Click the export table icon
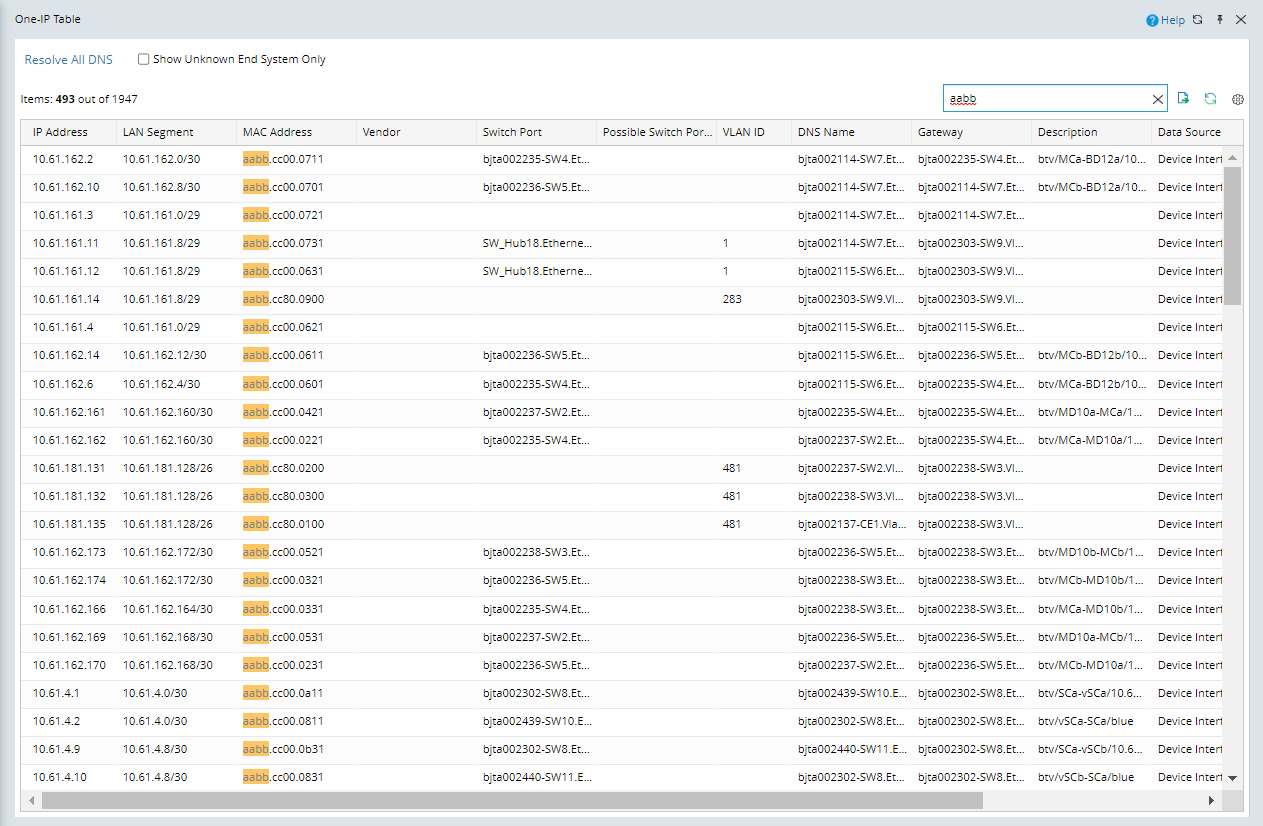The height and width of the screenshot is (826, 1263). point(1184,98)
